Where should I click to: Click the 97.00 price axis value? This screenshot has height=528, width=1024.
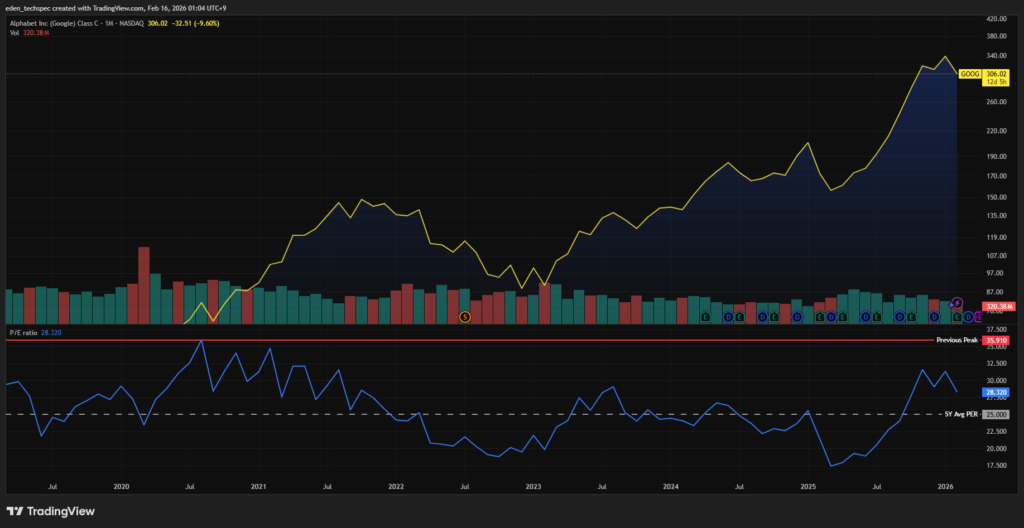[x=997, y=272]
